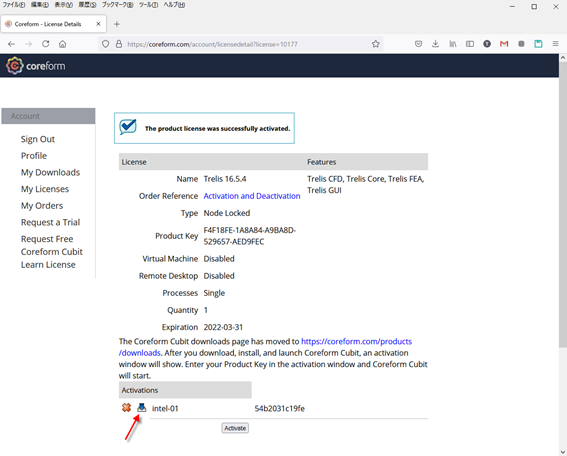Open the ブックマーク menu in menu bar
The width and height of the screenshot is (567, 456).
(x=117, y=5)
